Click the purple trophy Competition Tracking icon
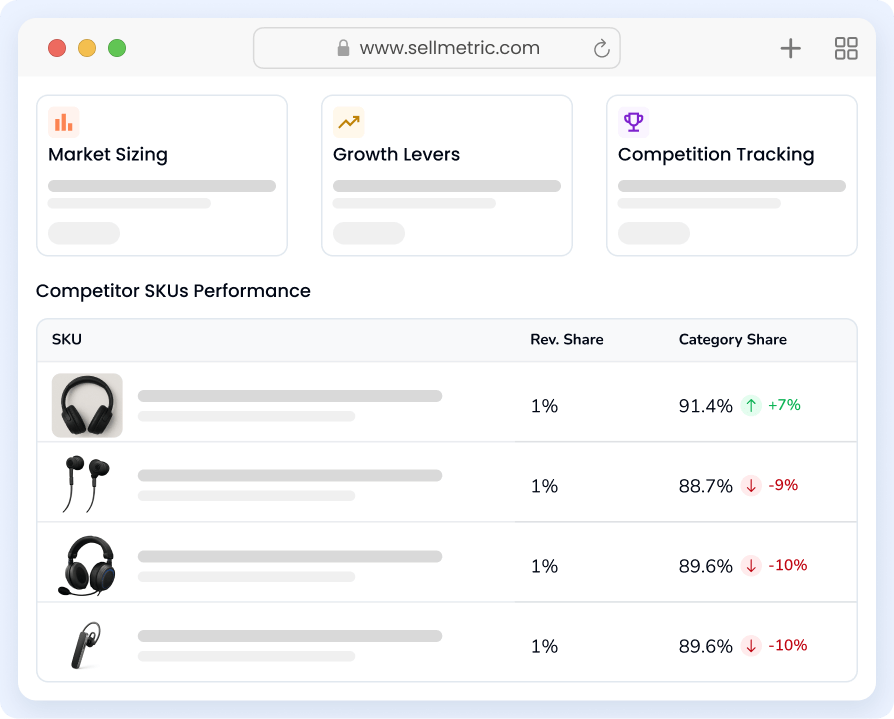 [633, 122]
